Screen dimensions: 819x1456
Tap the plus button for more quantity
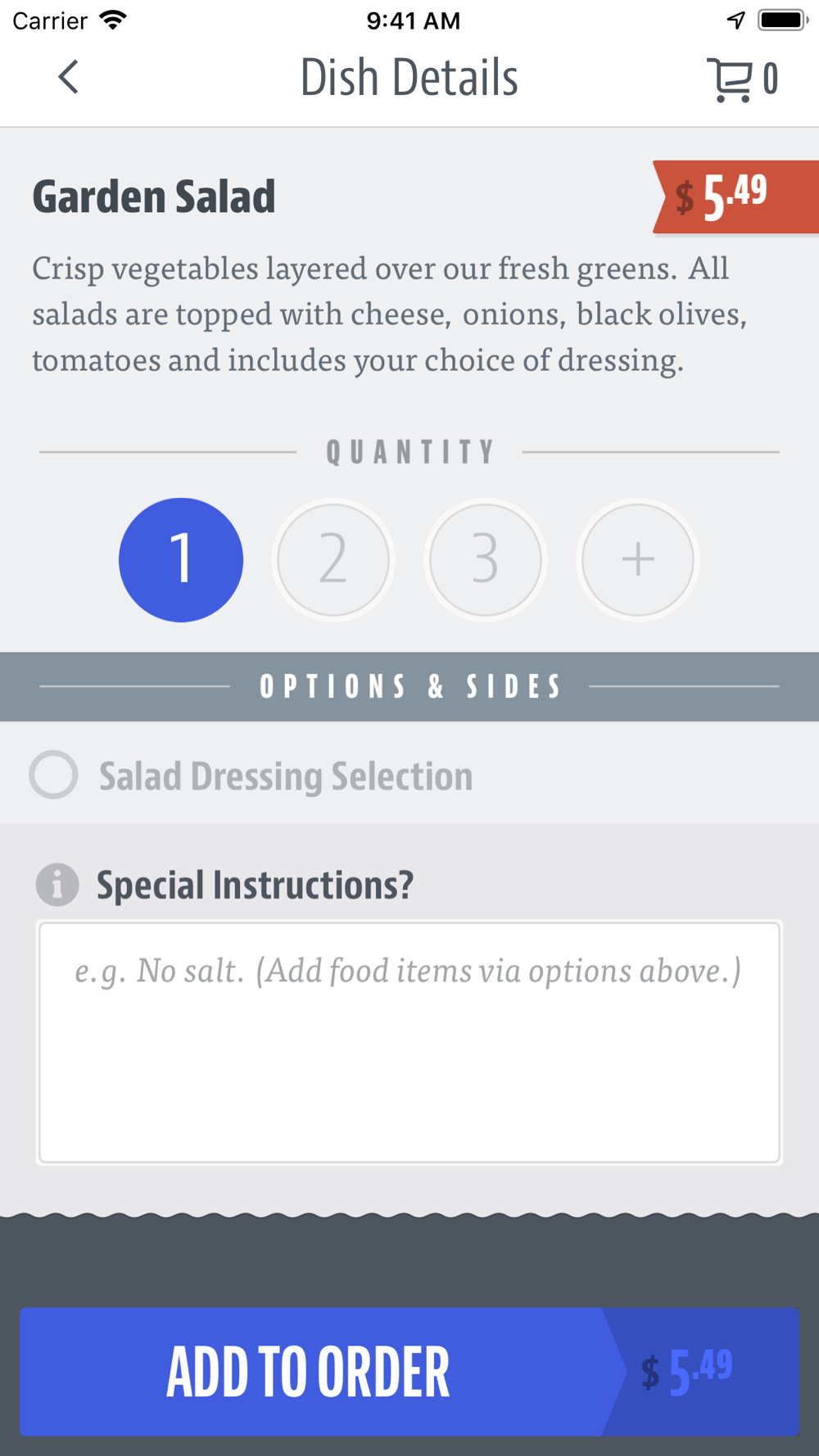638,560
